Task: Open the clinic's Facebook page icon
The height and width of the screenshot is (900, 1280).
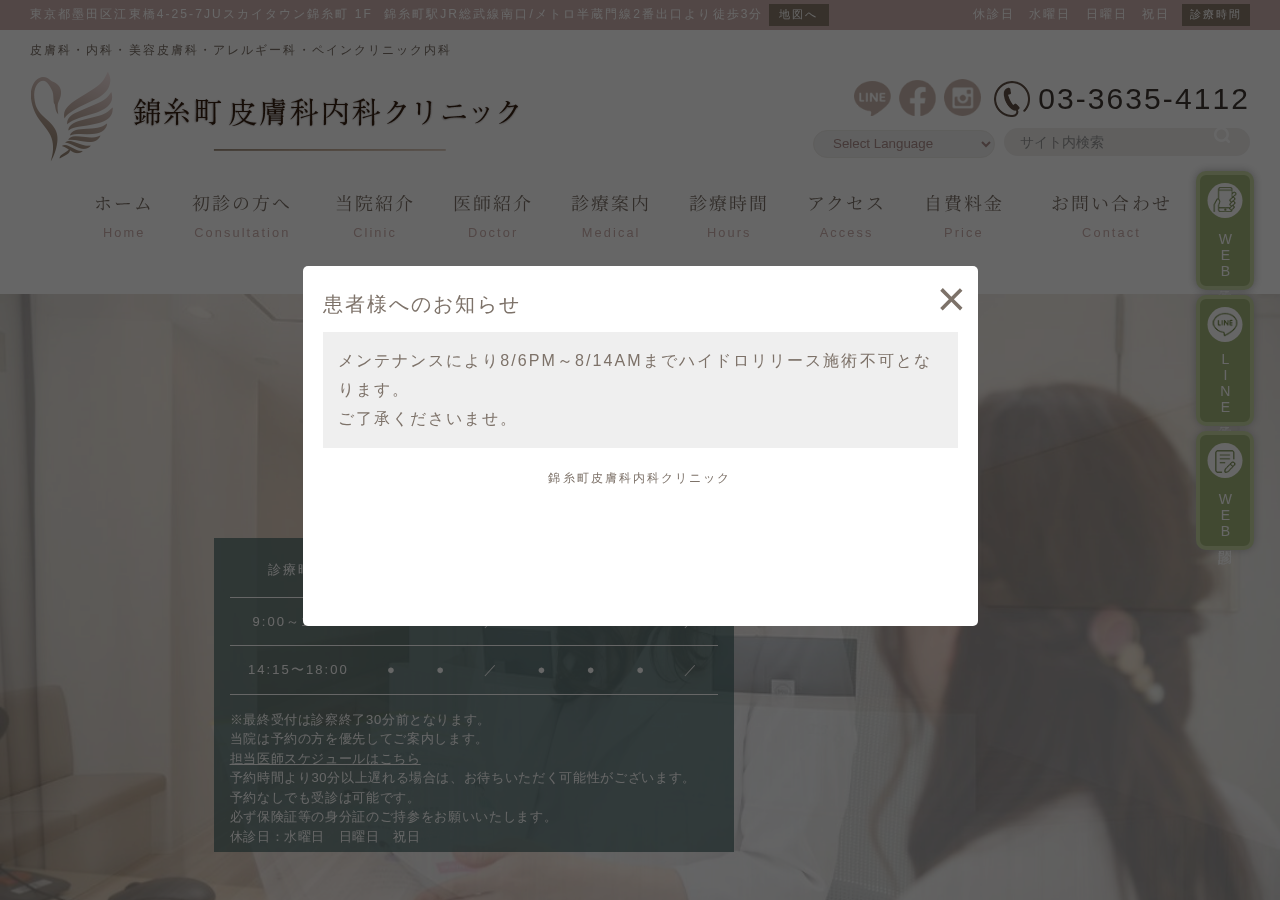Action: [x=917, y=98]
